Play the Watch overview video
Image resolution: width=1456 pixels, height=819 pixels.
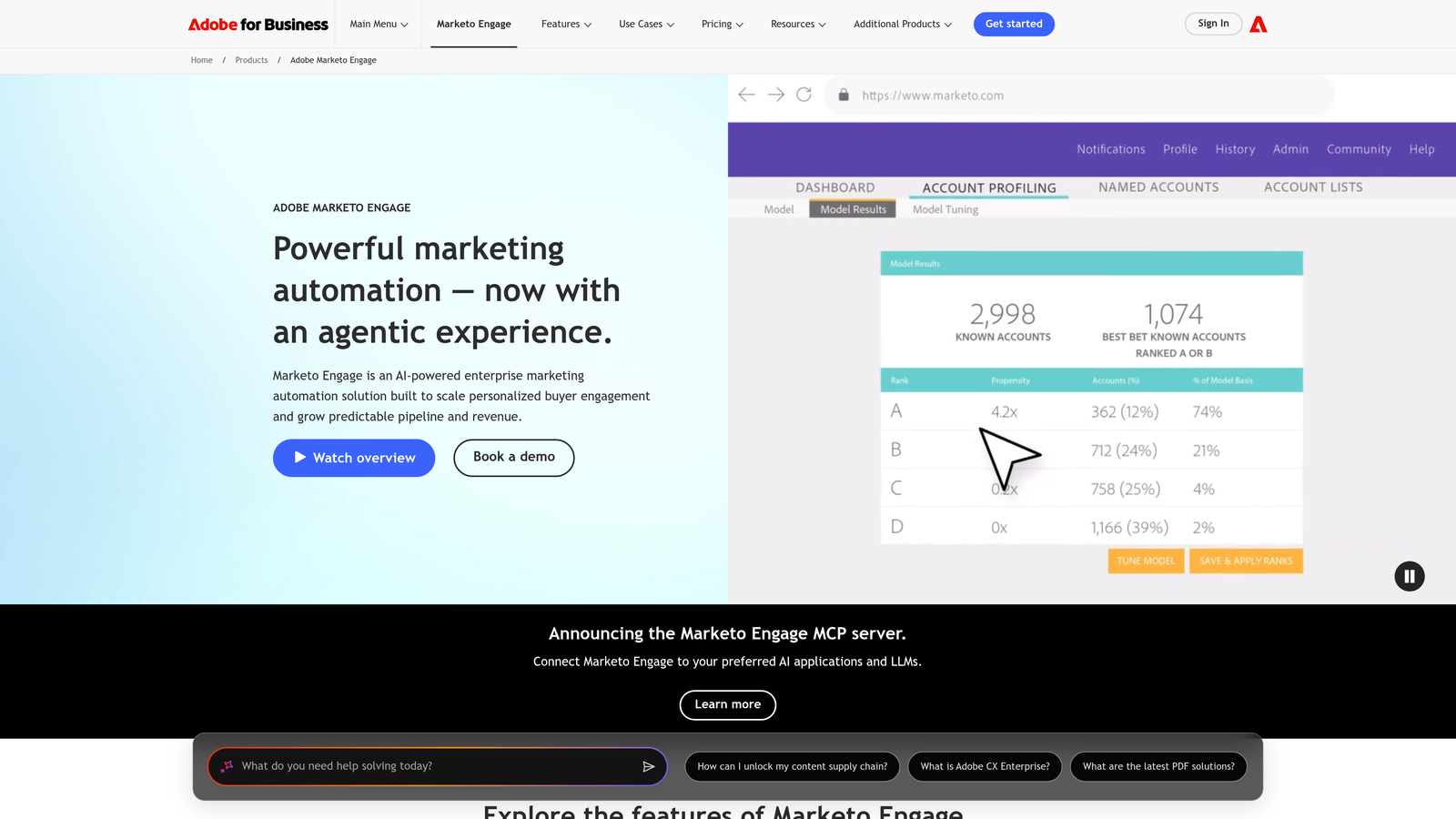(354, 458)
